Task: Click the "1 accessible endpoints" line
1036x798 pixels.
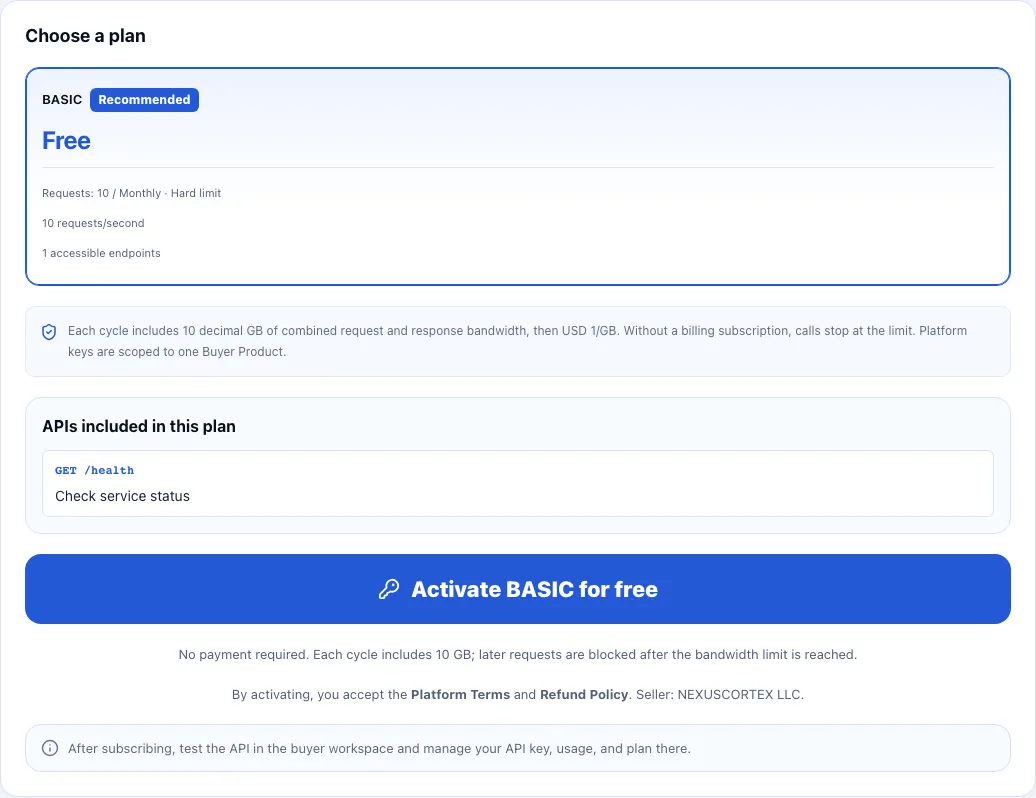Action: coord(101,253)
